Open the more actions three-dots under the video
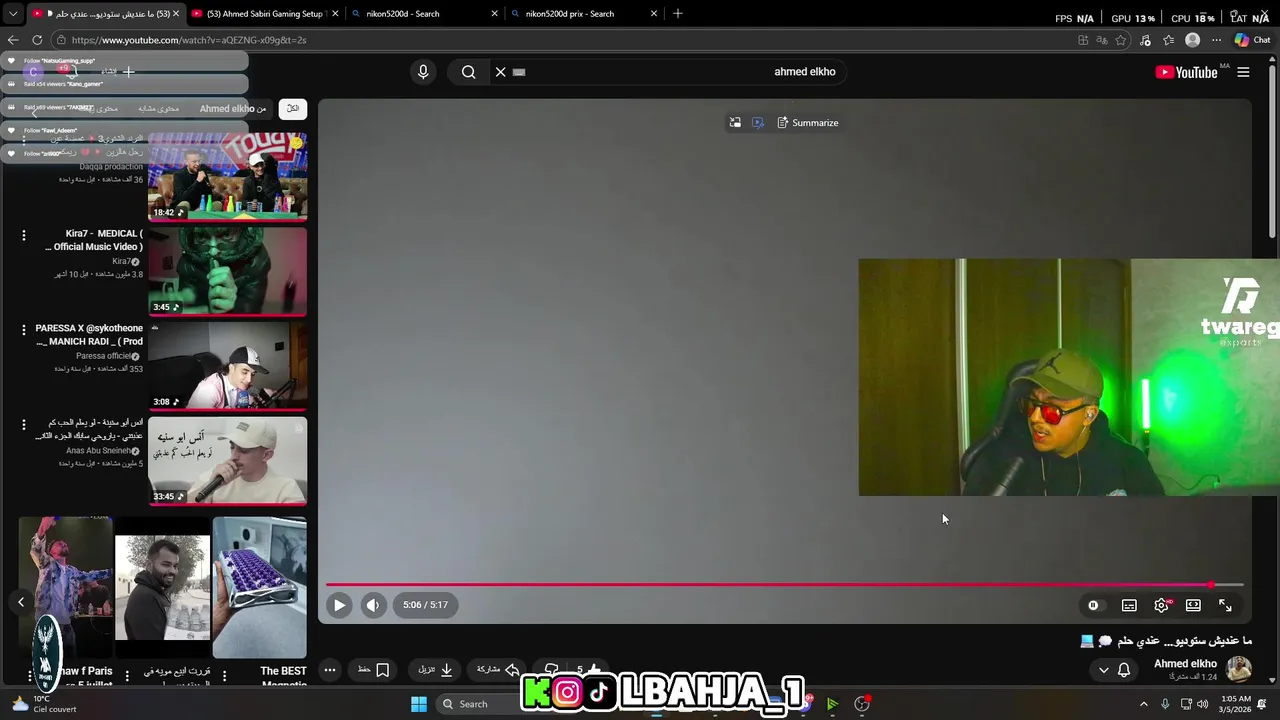The image size is (1280, 720). [x=329, y=670]
